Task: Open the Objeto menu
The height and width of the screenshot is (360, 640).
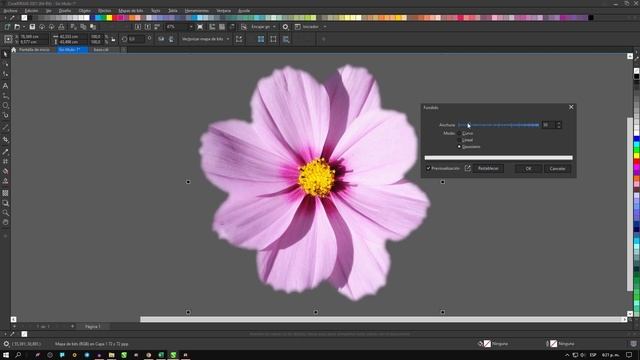Action: pos(84,11)
